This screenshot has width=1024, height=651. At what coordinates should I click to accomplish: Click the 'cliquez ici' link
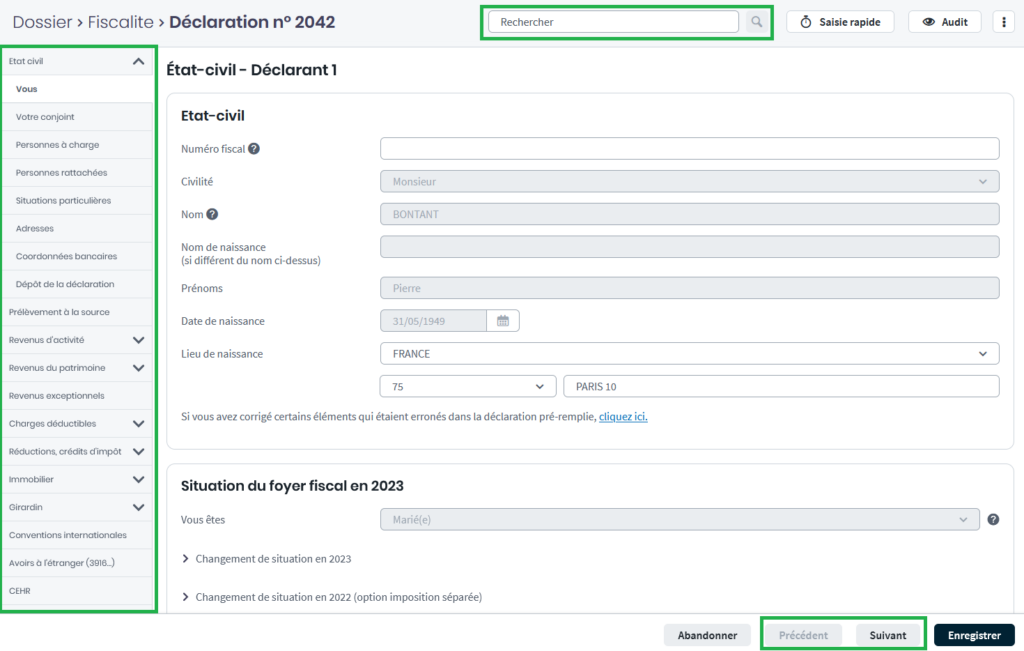pyautogui.click(x=622, y=417)
